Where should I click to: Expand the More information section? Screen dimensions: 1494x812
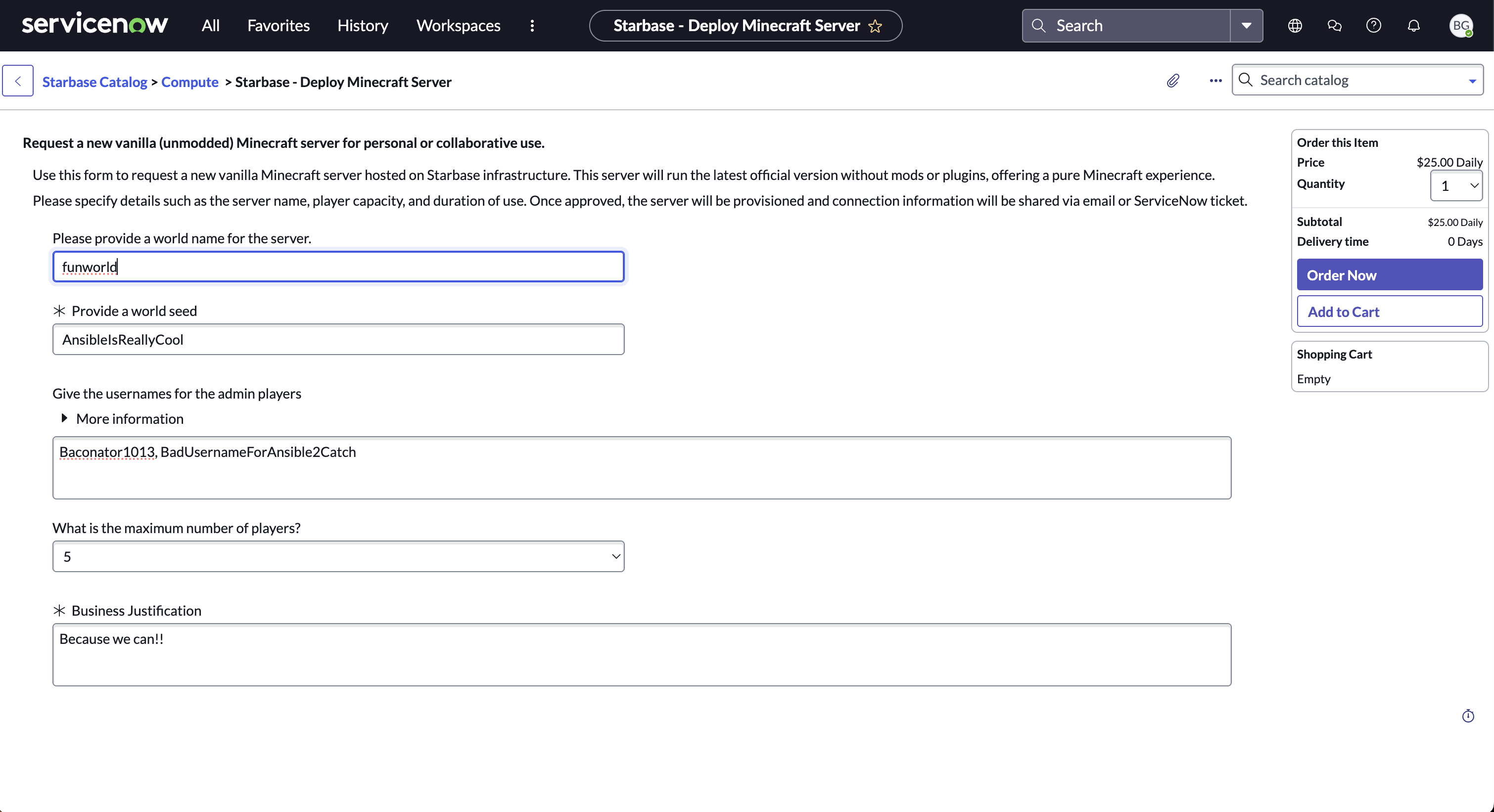(122, 418)
